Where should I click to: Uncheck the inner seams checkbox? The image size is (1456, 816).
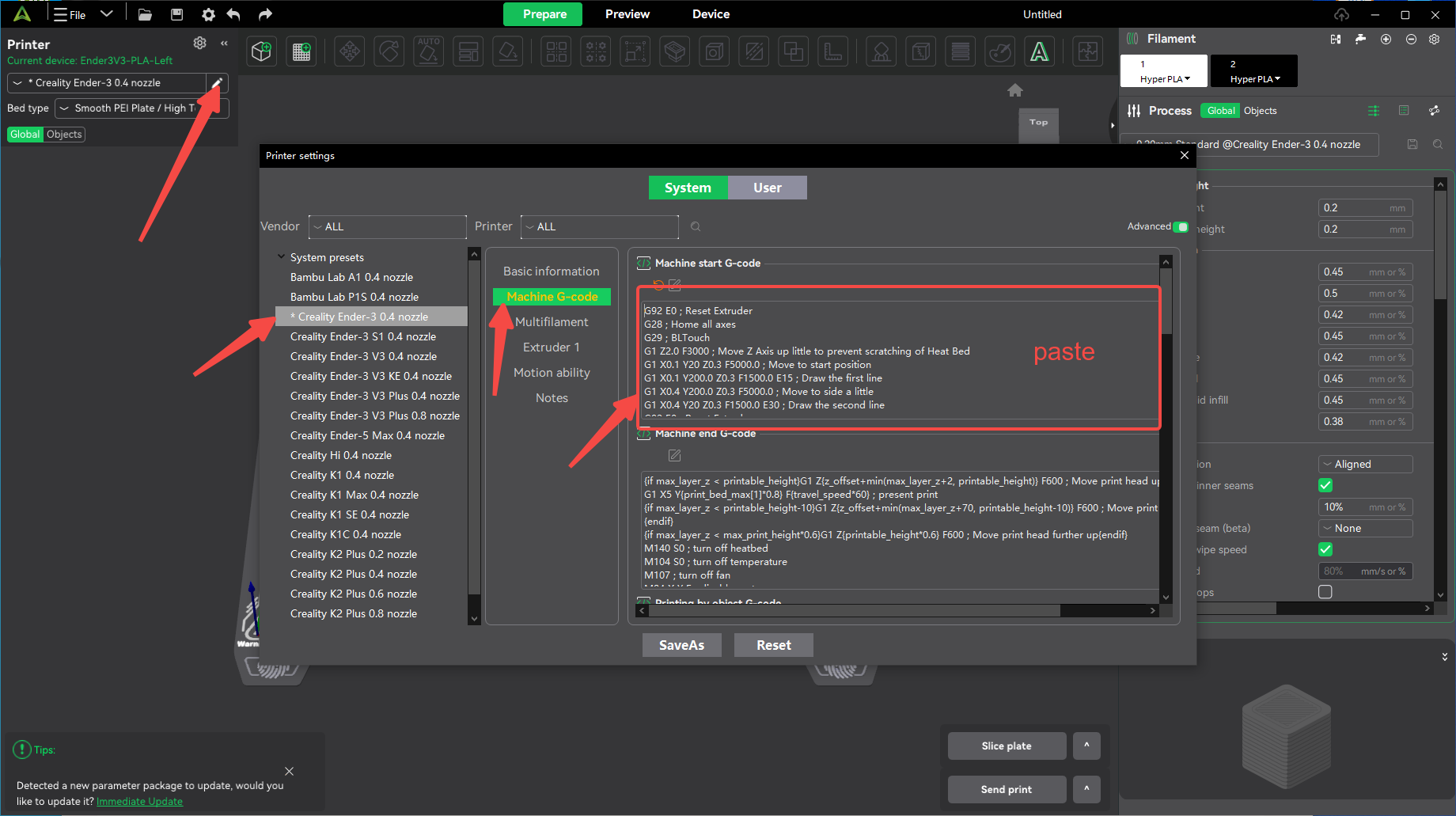click(x=1325, y=485)
